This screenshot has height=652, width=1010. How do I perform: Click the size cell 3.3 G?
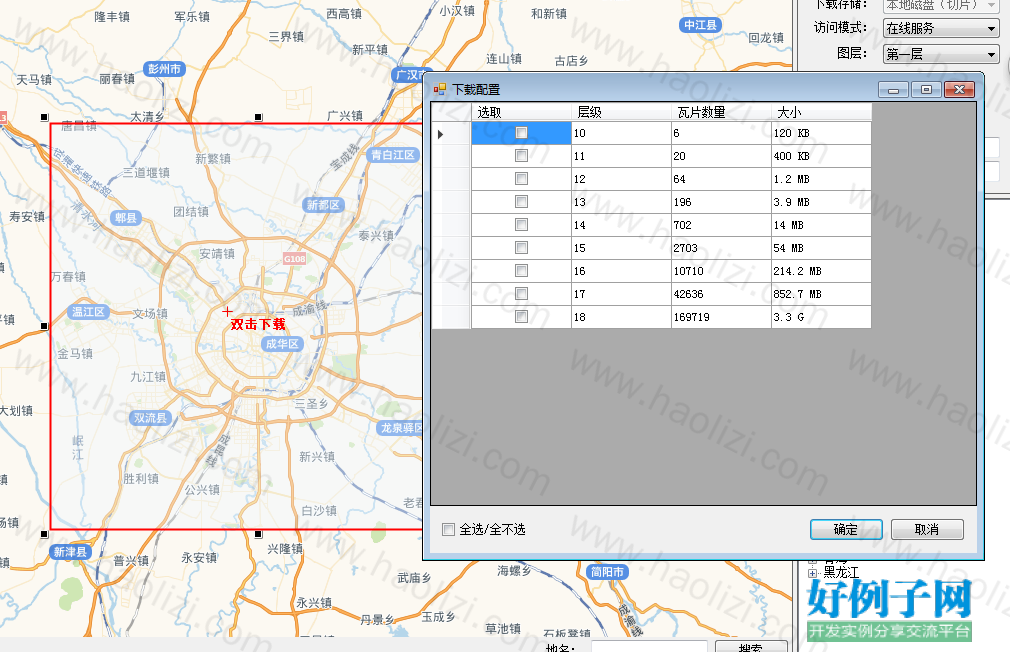point(821,317)
